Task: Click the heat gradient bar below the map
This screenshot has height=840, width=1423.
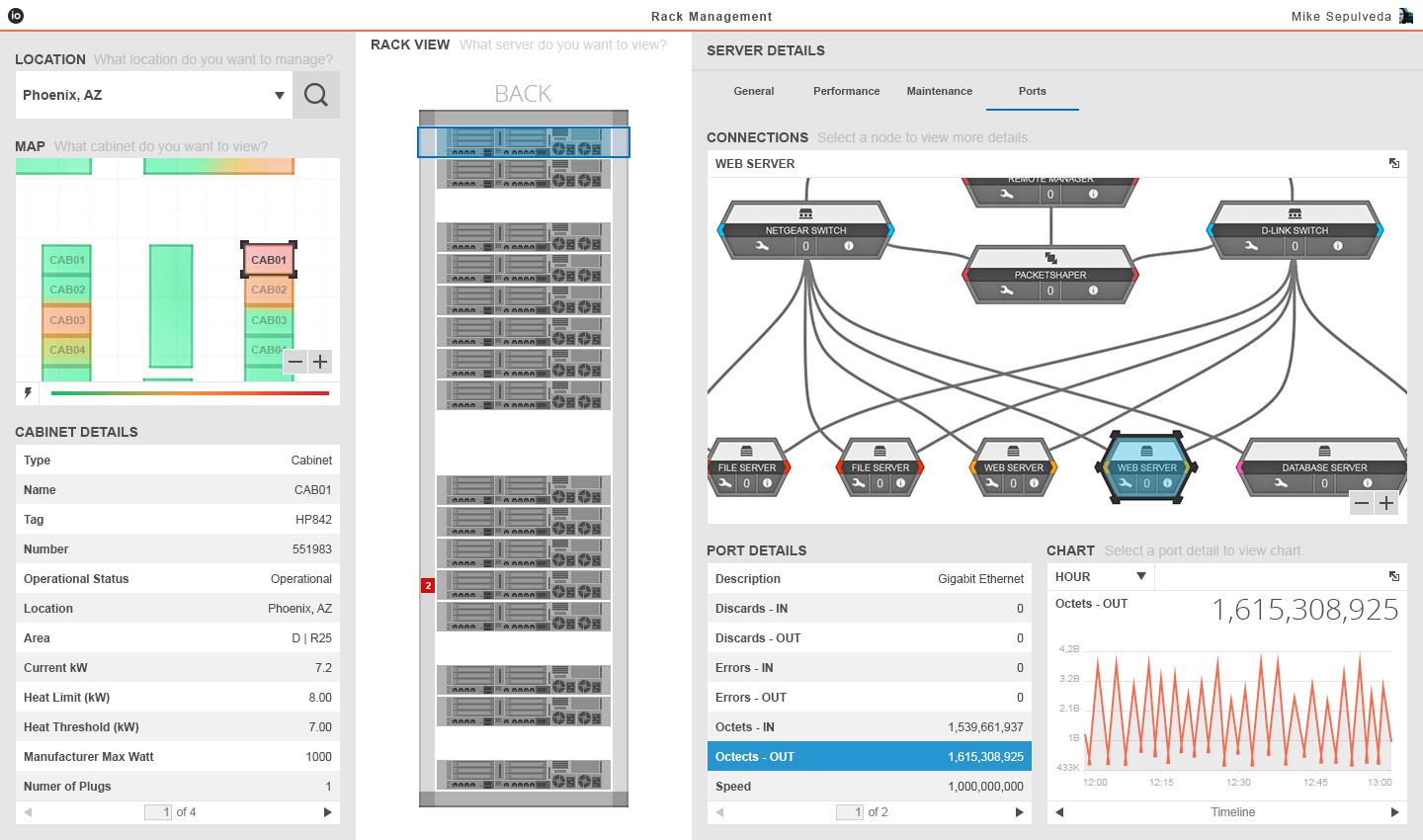Action: [x=189, y=393]
